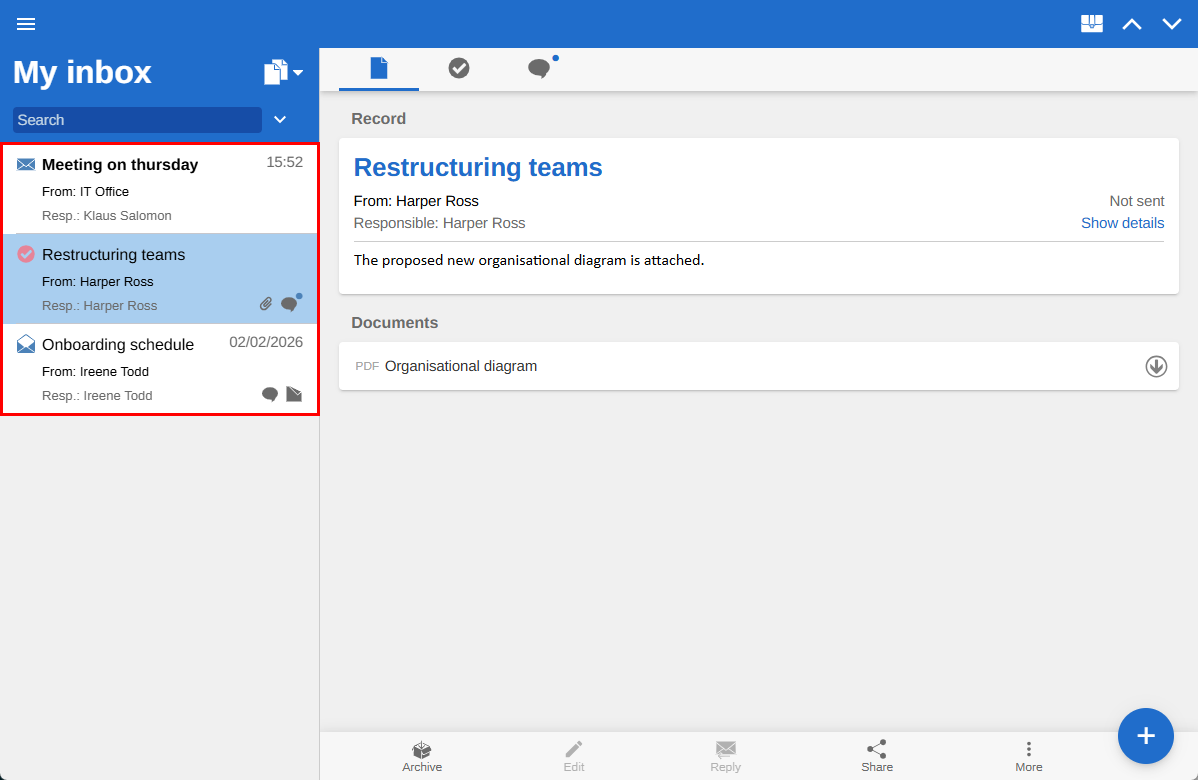Go to previous record with up chevron

[1132, 24]
